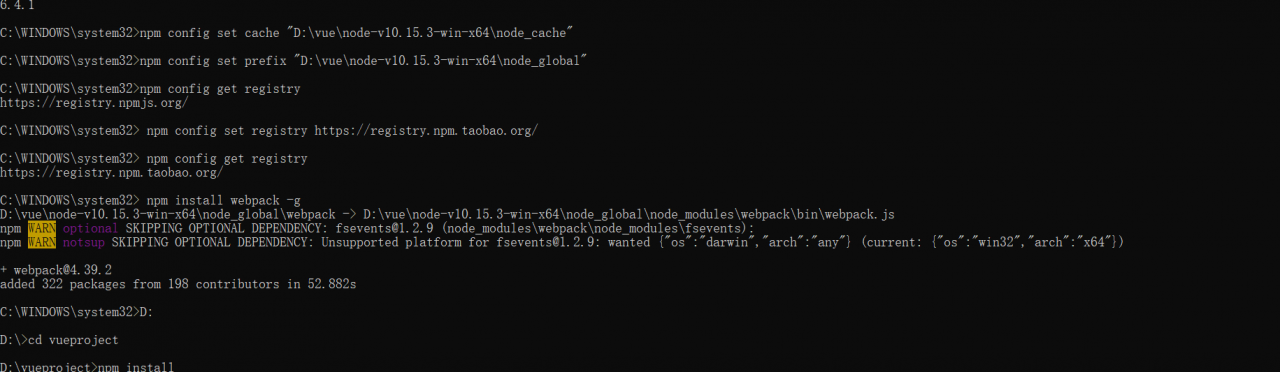The image size is (1280, 372).
Task: Click the magenta optional text
Action: tap(90, 229)
